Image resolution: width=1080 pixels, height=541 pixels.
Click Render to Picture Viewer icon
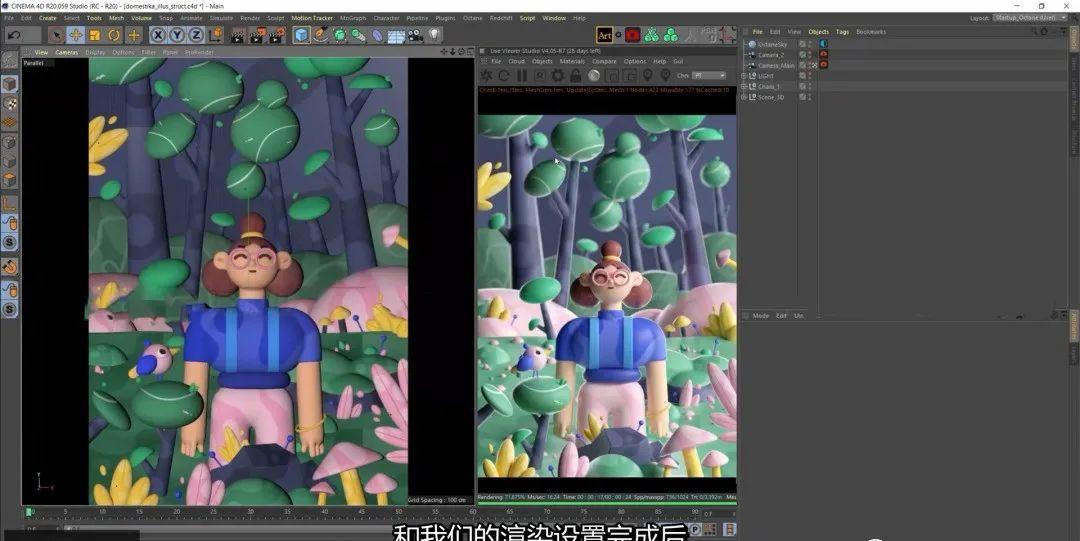click(258, 35)
